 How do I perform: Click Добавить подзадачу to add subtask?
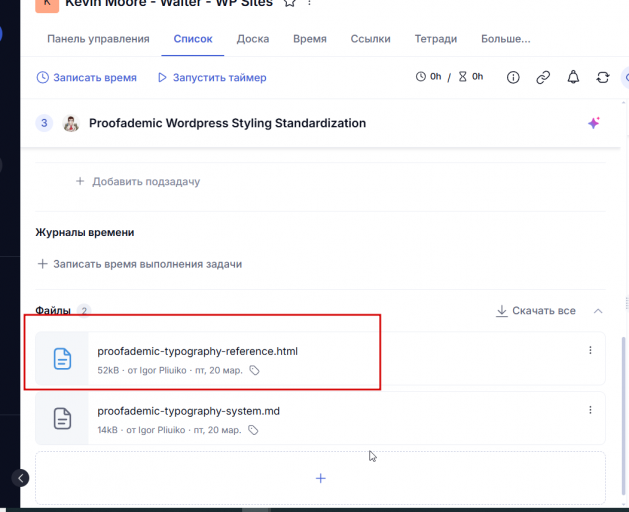click(138, 182)
